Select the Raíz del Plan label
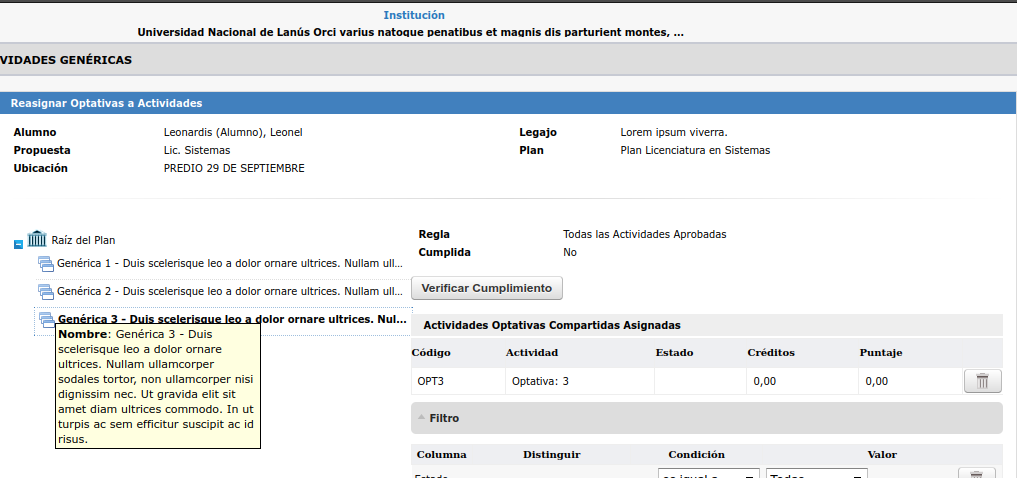The width and height of the screenshot is (1017, 478). 83,240
